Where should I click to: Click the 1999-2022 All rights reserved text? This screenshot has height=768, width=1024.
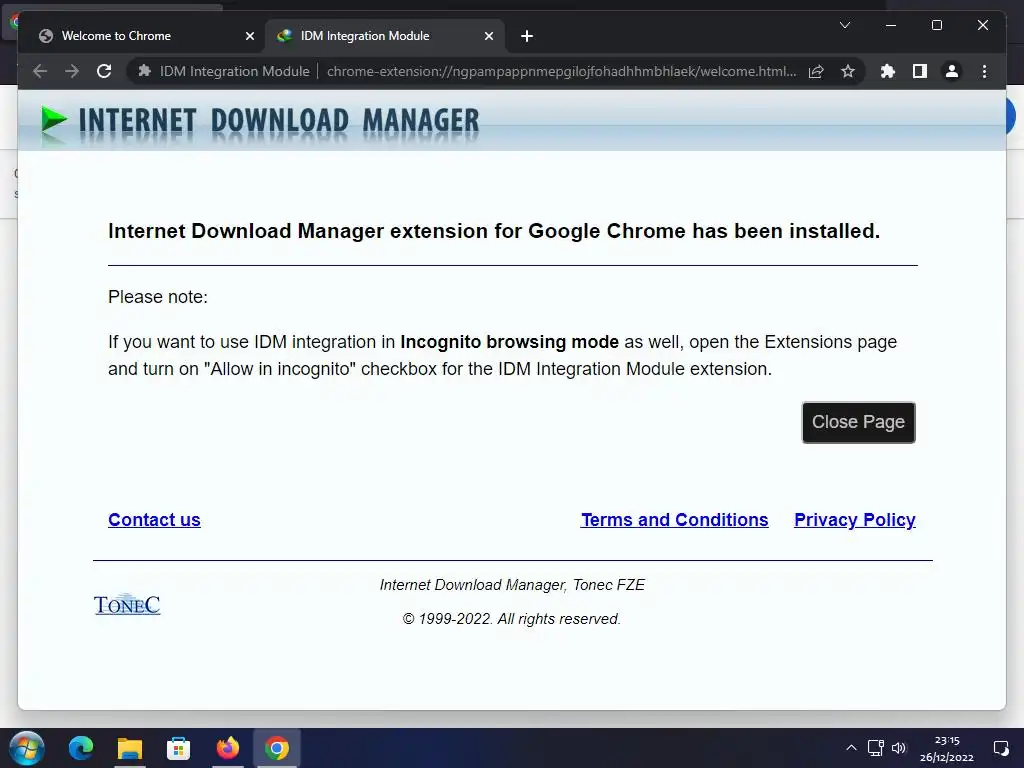[511, 619]
